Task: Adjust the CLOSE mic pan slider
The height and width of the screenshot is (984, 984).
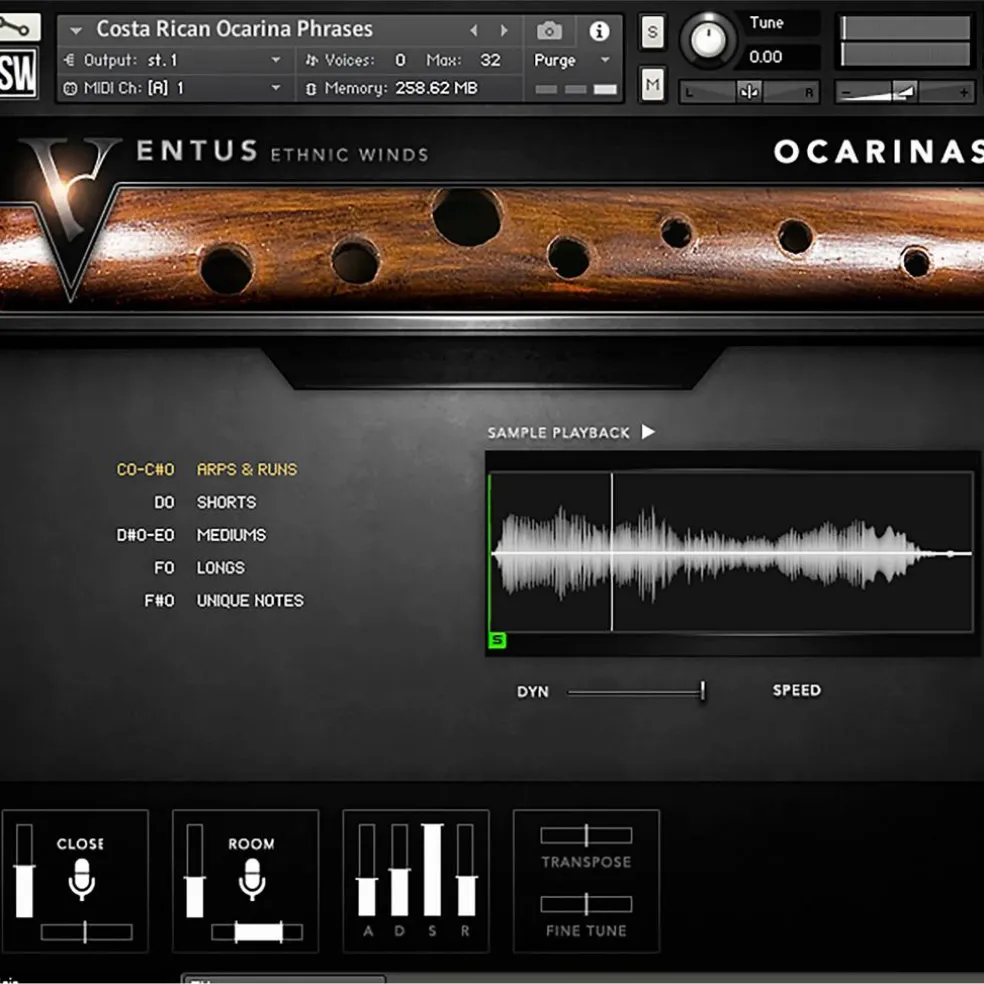Action: click(x=87, y=932)
